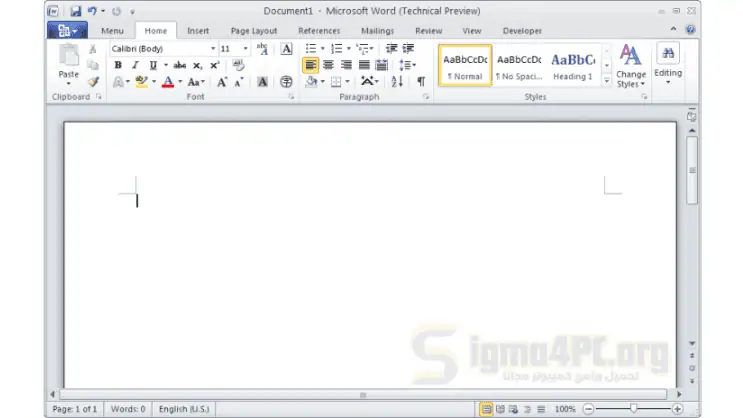The width and height of the screenshot is (743, 418).
Task: Toggle Show/Hide paragraph marks
Action: 421,82
